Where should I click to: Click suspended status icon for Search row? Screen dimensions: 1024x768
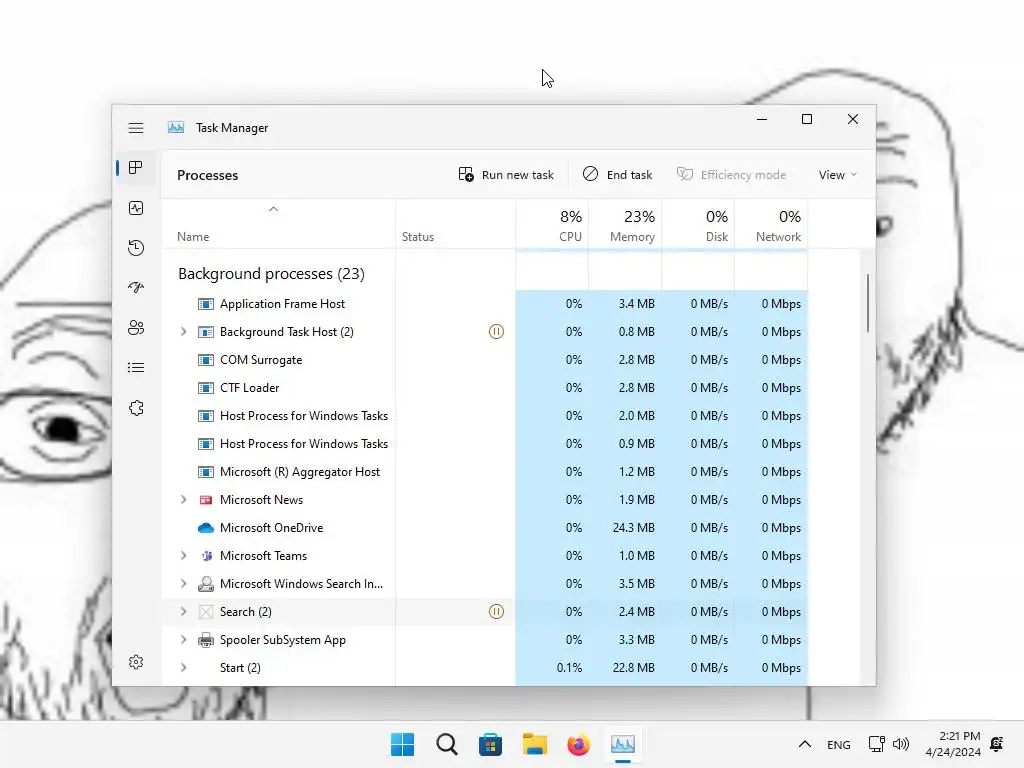pyautogui.click(x=496, y=612)
